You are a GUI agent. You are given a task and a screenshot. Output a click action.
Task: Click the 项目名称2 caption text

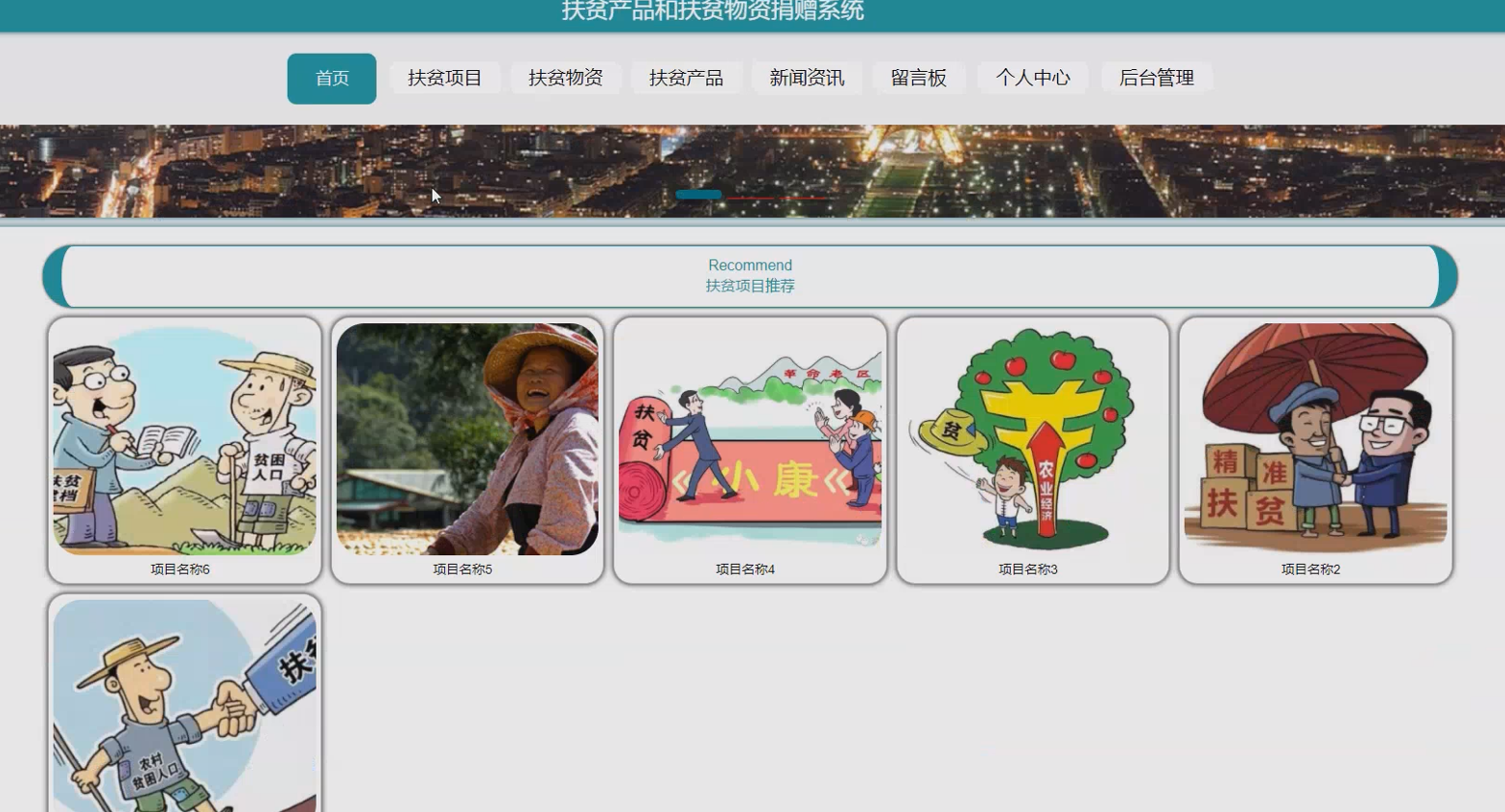point(1311,569)
